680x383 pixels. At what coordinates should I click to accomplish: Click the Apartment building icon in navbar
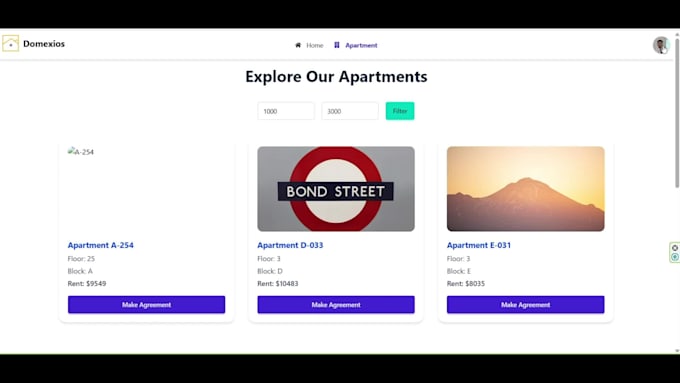337,45
